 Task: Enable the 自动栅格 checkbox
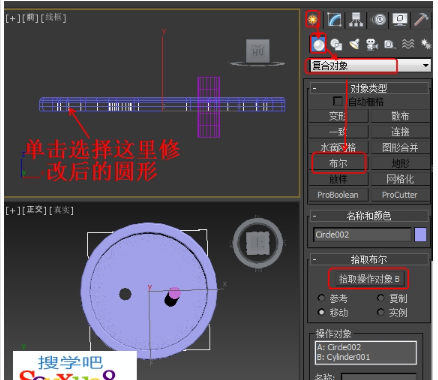pyautogui.click(x=337, y=101)
